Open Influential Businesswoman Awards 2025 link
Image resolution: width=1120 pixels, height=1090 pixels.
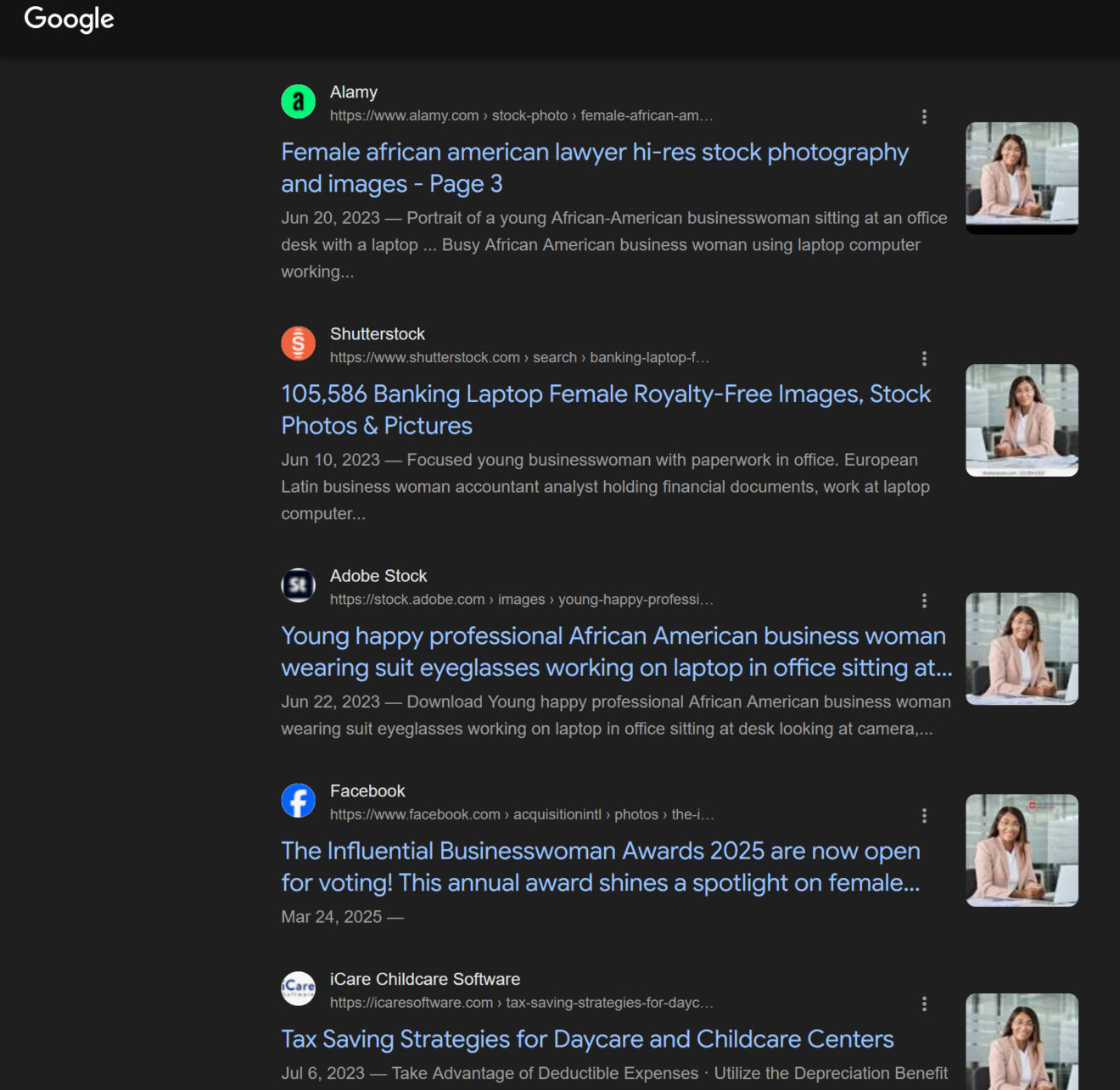click(601, 867)
